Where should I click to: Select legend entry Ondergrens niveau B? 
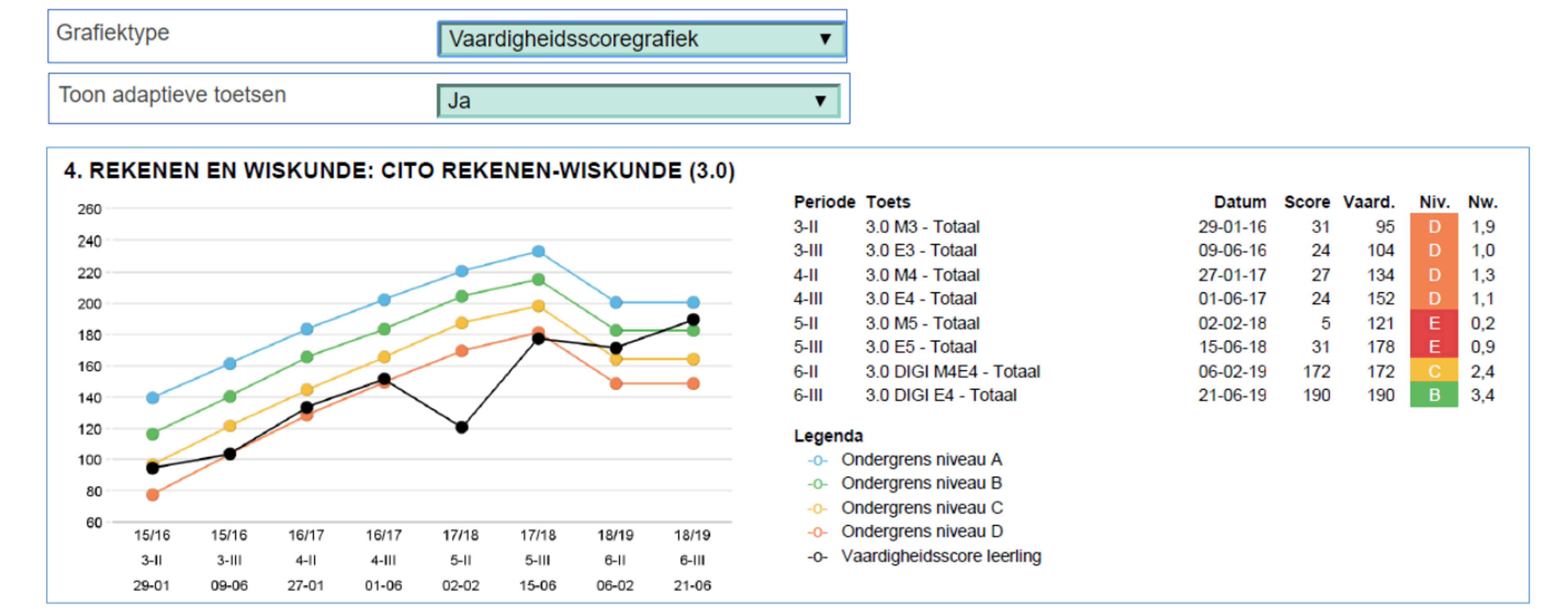(x=904, y=483)
